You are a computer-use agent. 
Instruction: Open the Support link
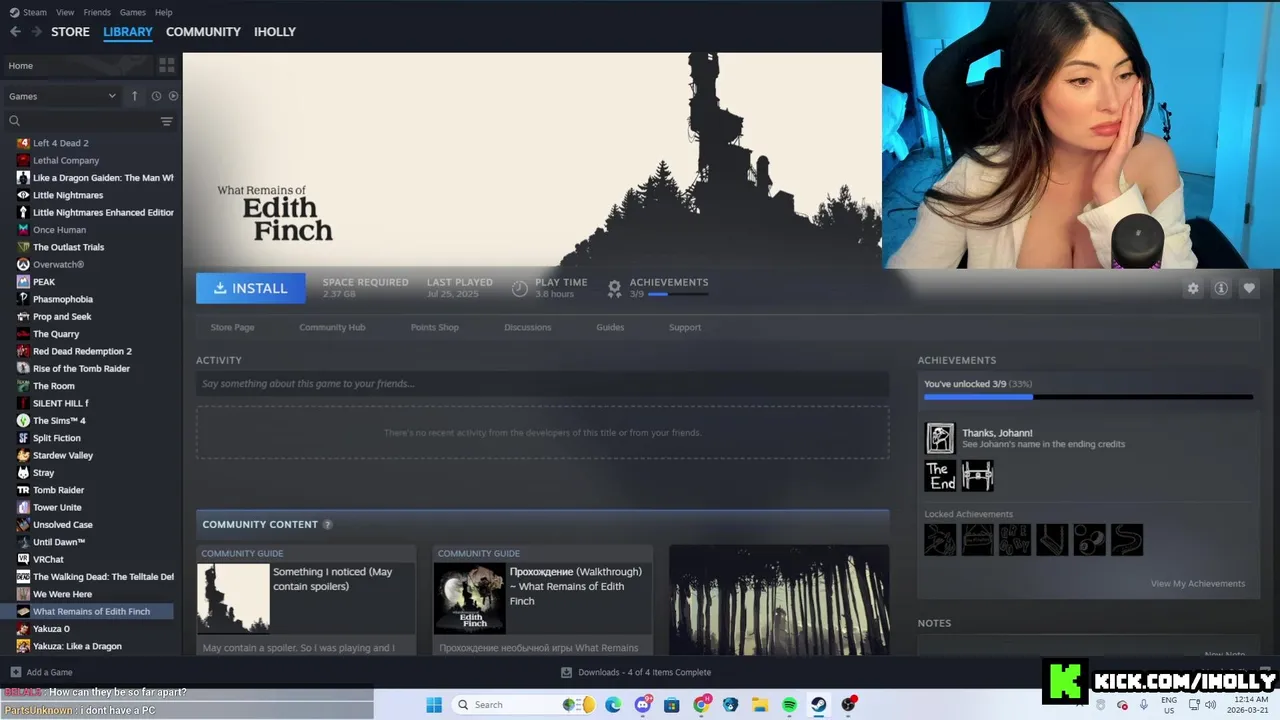[x=685, y=327]
